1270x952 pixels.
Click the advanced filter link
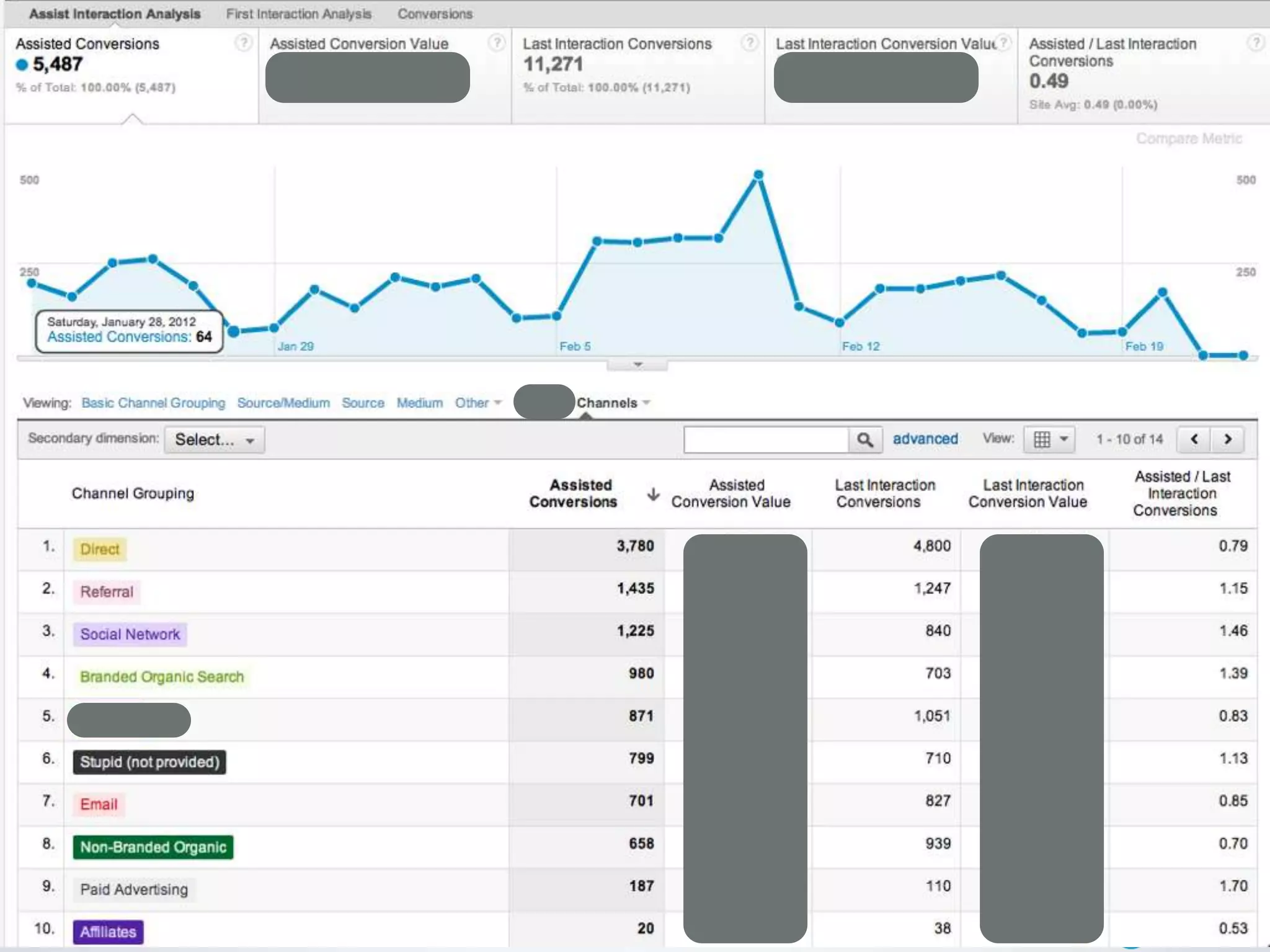click(x=925, y=439)
